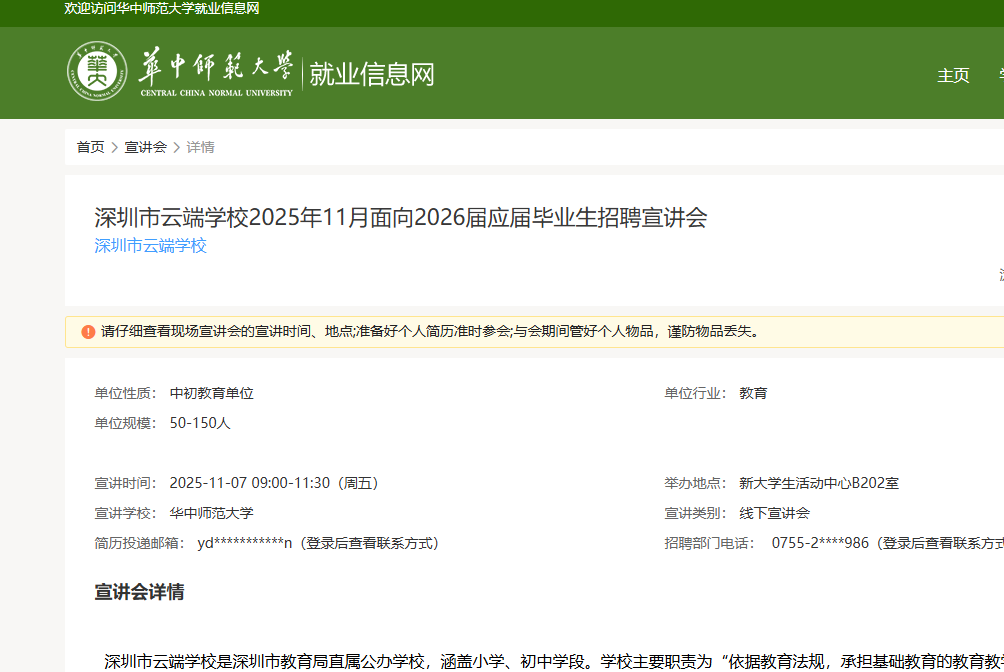The width and height of the screenshot is (1004, 672).
Task: Click the notice text about 宣讲时间、地点
Action: pyautogui.click(x=430, y=332)
